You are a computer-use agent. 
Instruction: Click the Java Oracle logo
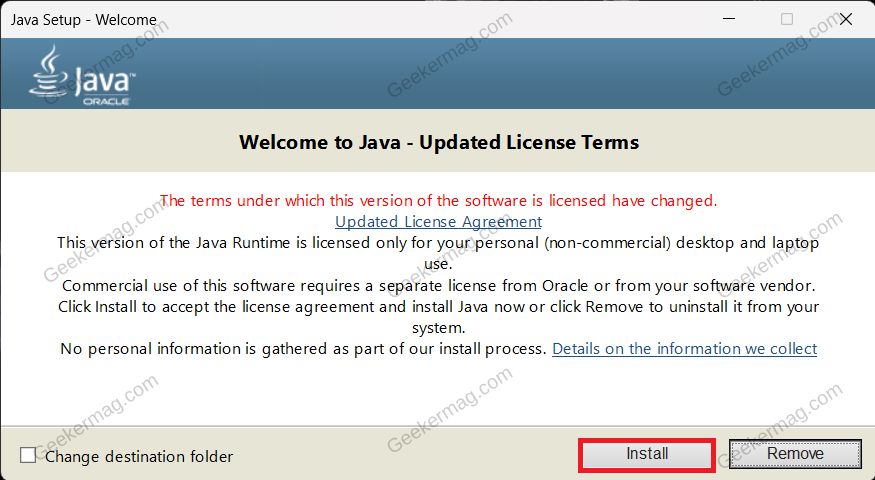82,75
